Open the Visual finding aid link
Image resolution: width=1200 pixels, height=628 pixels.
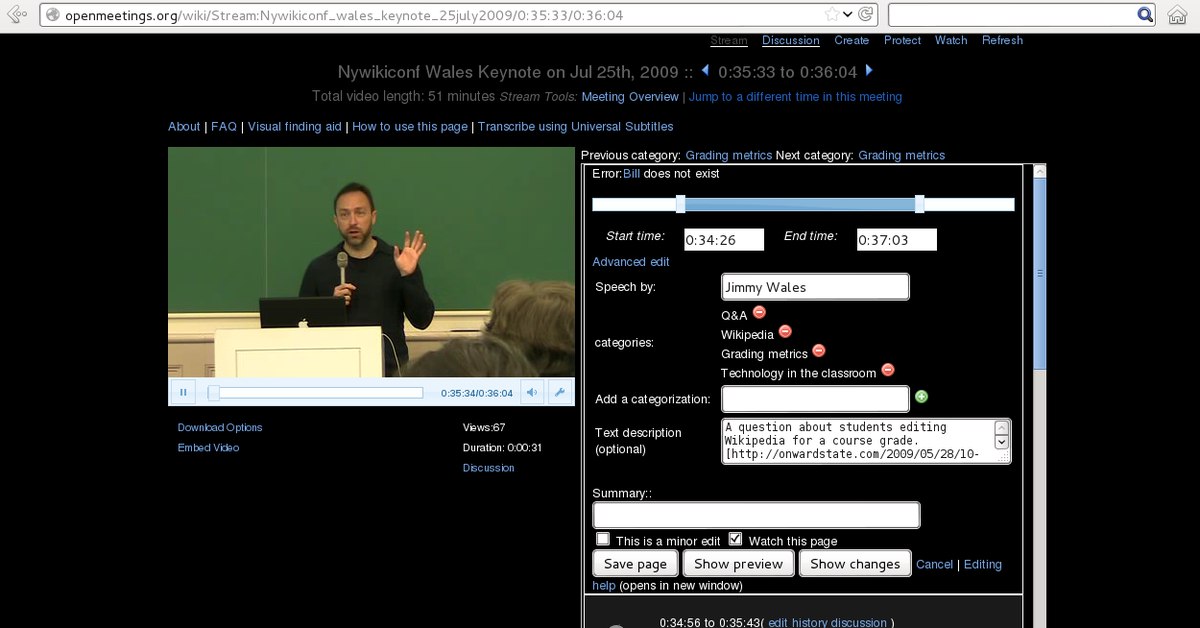tap(295, 127)
